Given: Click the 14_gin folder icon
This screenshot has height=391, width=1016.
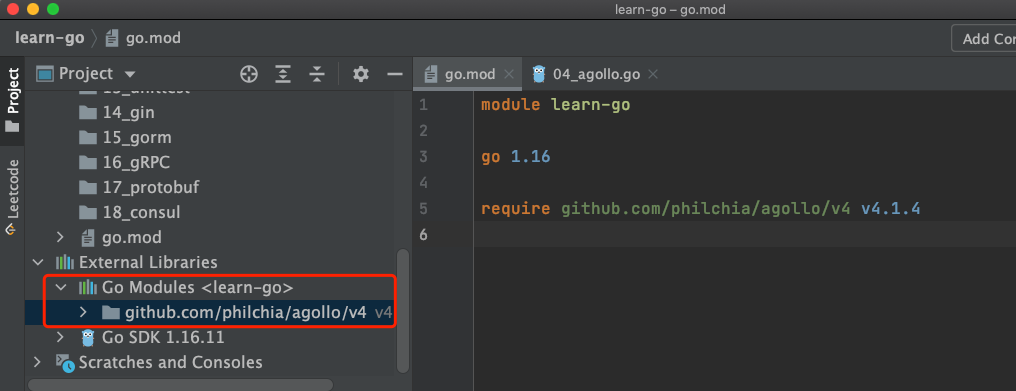Looking at the screenshot, I should pos(87,113).
